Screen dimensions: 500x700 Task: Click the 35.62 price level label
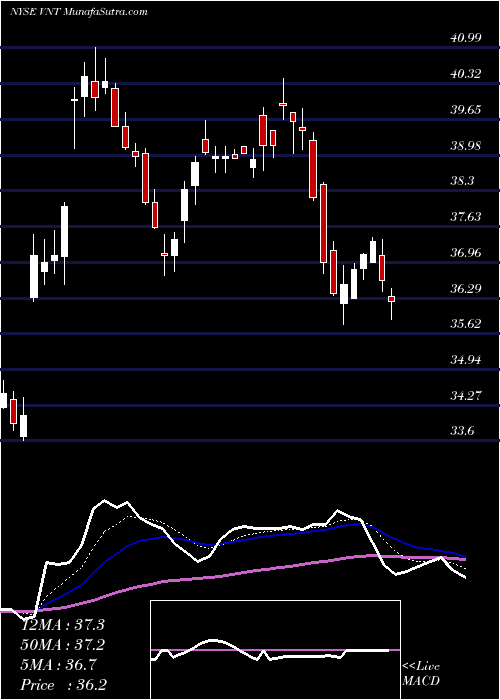(x=465, y=323)
